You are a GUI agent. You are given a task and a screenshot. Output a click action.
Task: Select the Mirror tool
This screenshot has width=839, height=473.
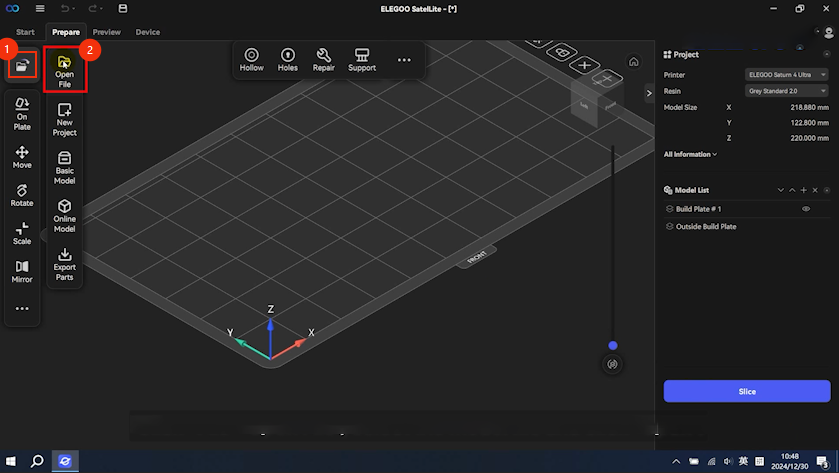[22, 271]
